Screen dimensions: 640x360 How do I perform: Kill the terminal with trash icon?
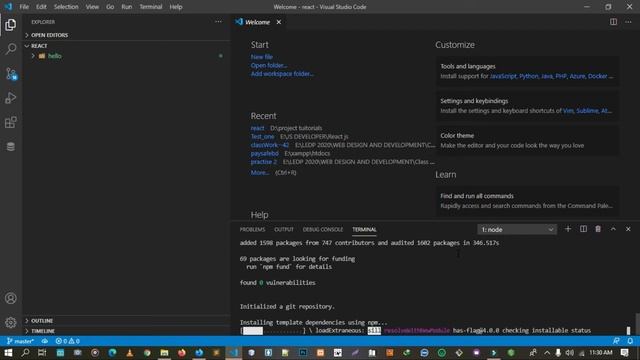598,229
